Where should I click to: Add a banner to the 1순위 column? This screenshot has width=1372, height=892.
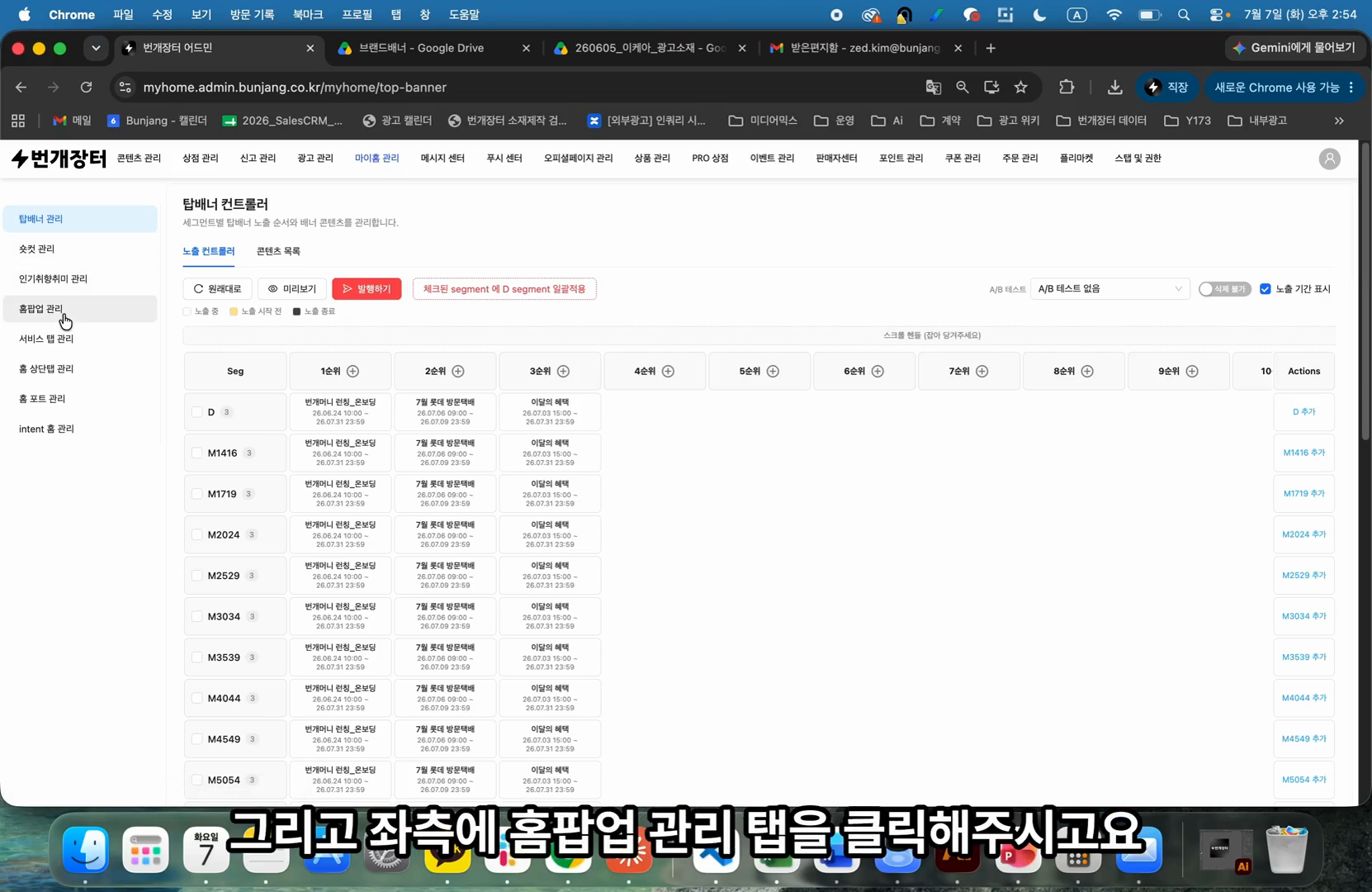click(x=352, y=372)
